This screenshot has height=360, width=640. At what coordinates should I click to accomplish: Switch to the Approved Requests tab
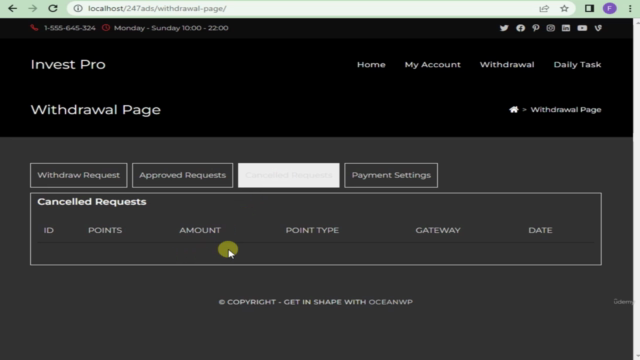coord(182,176)
